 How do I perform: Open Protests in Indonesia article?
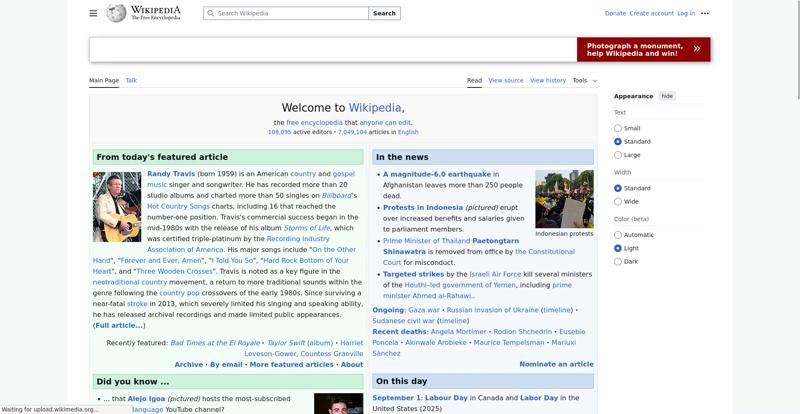(423, 207)
